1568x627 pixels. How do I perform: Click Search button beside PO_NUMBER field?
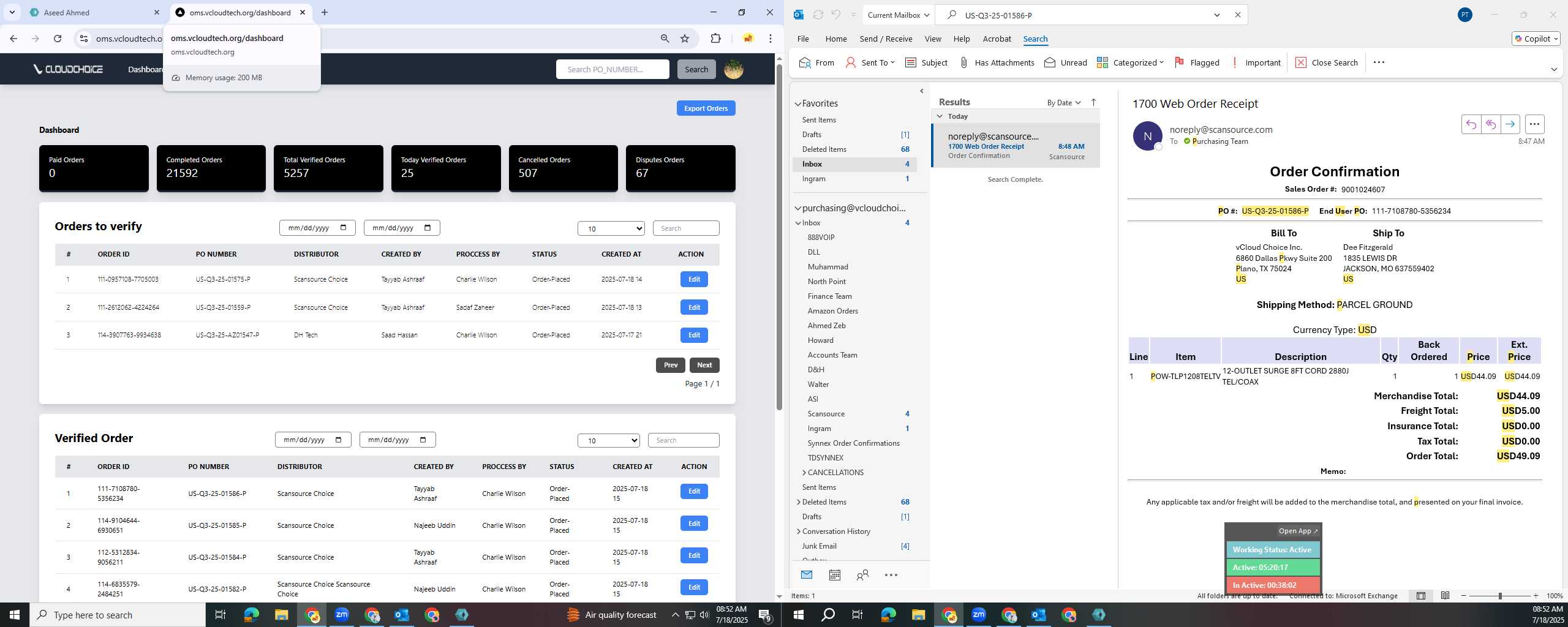[696, 69]
